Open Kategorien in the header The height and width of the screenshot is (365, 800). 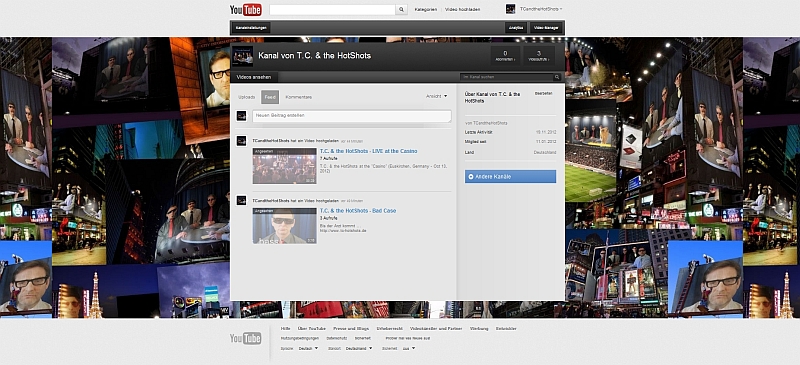(x=426, y=10)
